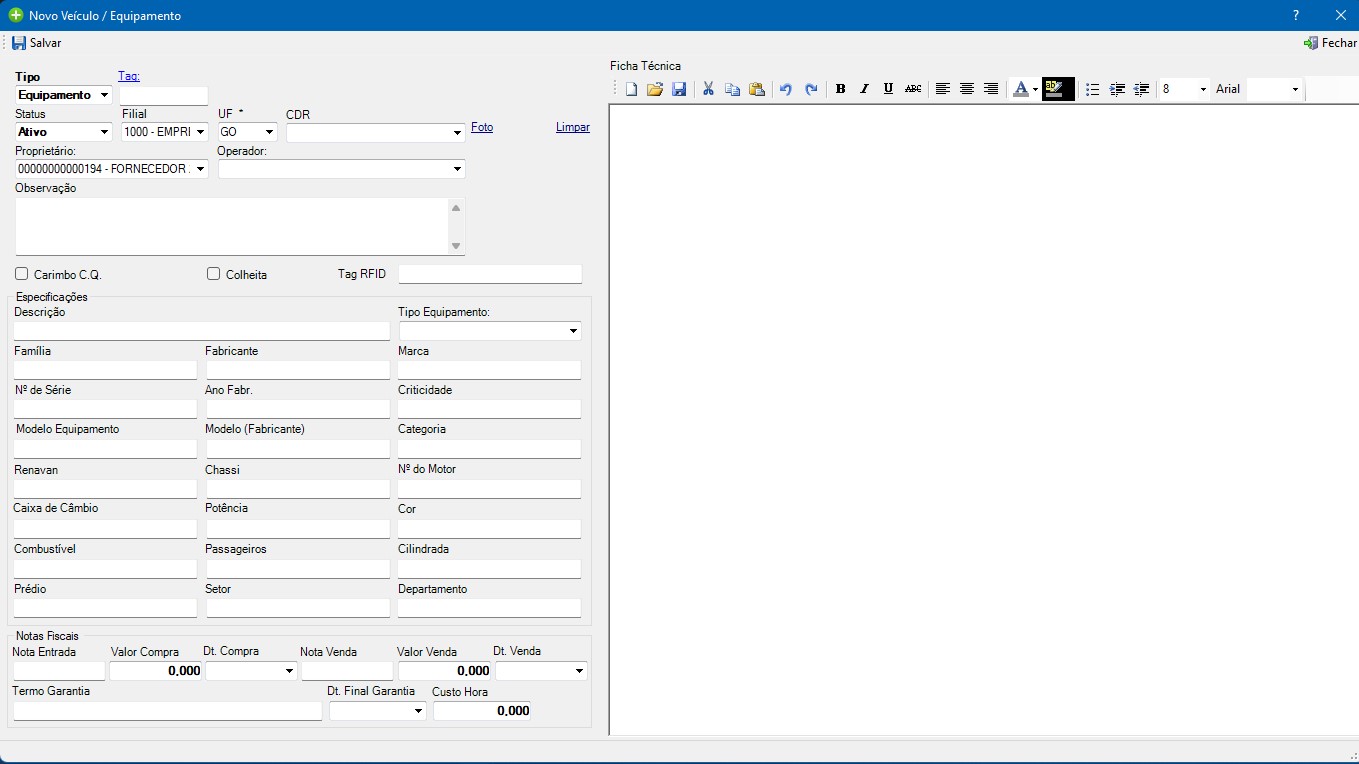1359x764 pixels.
Task: Open the UF state dropdown
Action: (x=269, y=132)
